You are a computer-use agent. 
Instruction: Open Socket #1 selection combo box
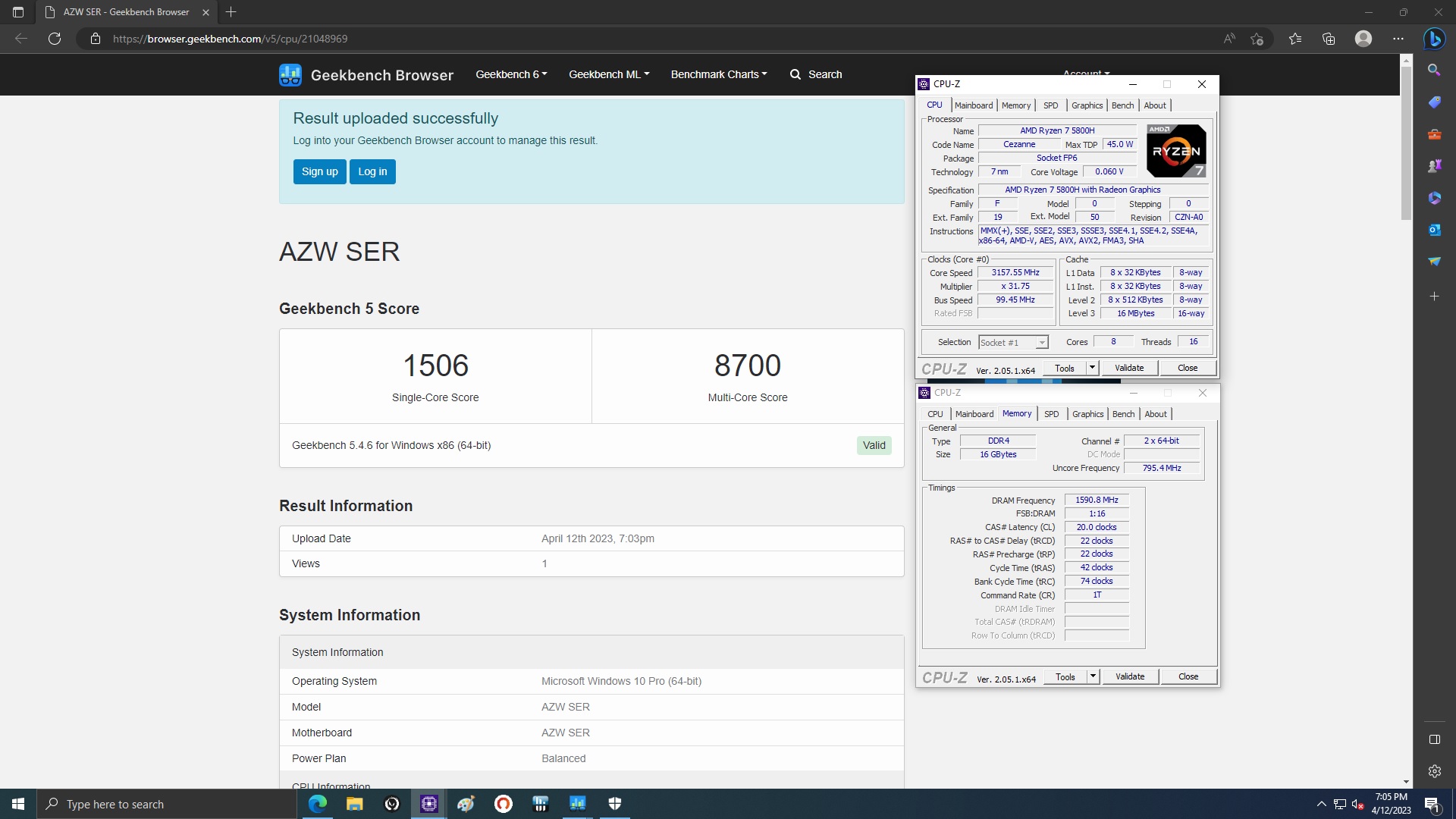(1013, 343)
